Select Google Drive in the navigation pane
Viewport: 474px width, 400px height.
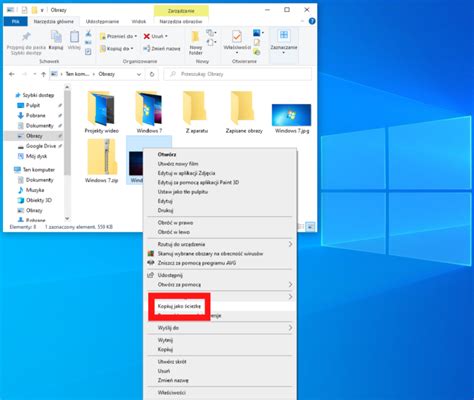41,146
